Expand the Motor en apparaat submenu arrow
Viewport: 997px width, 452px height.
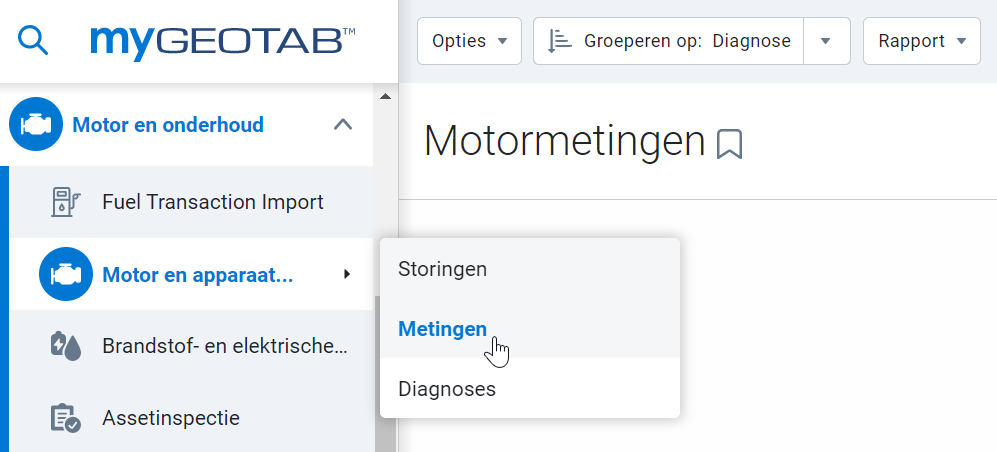347,274
